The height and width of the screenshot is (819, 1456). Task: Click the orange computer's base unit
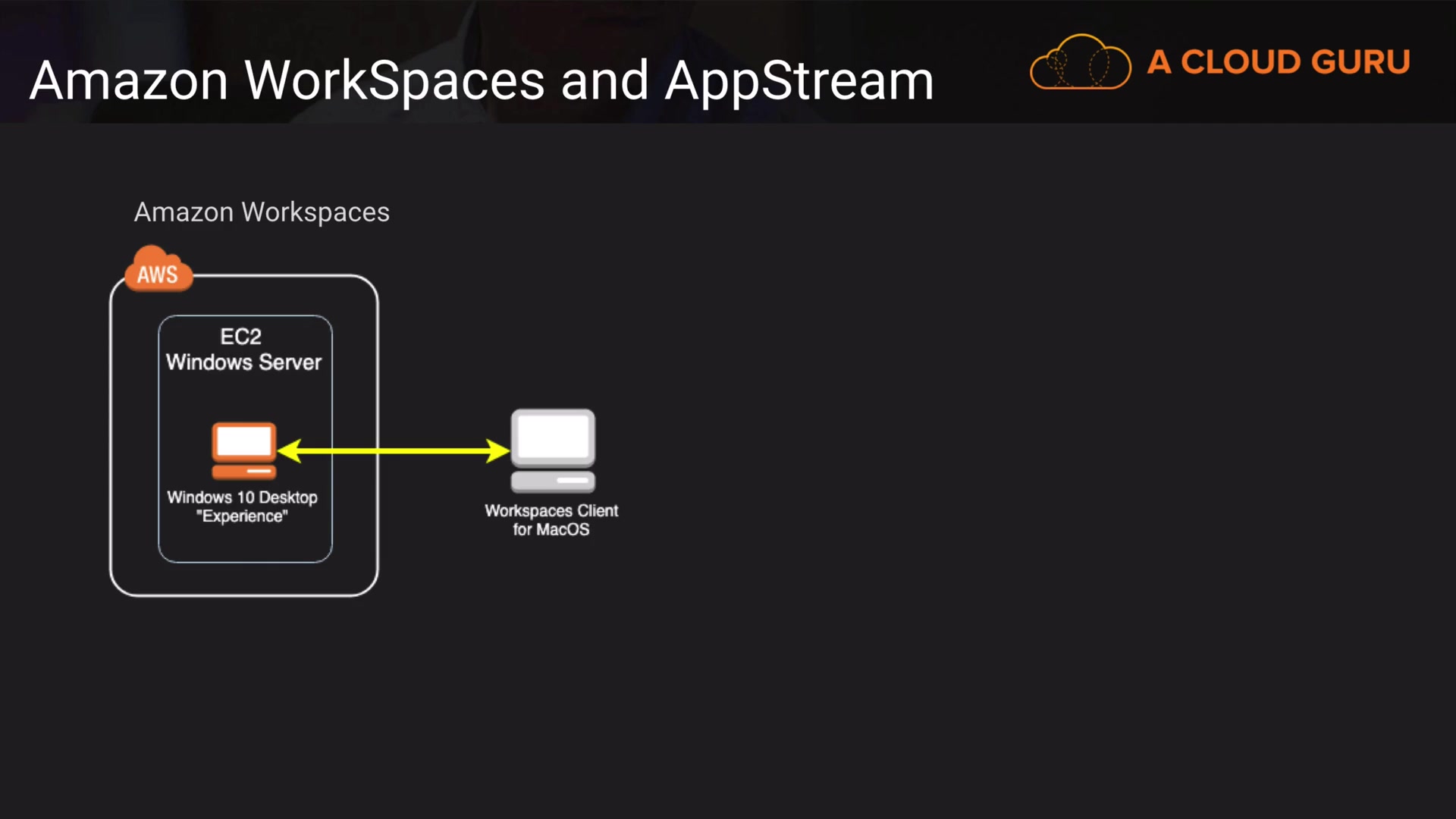point(243,472)
